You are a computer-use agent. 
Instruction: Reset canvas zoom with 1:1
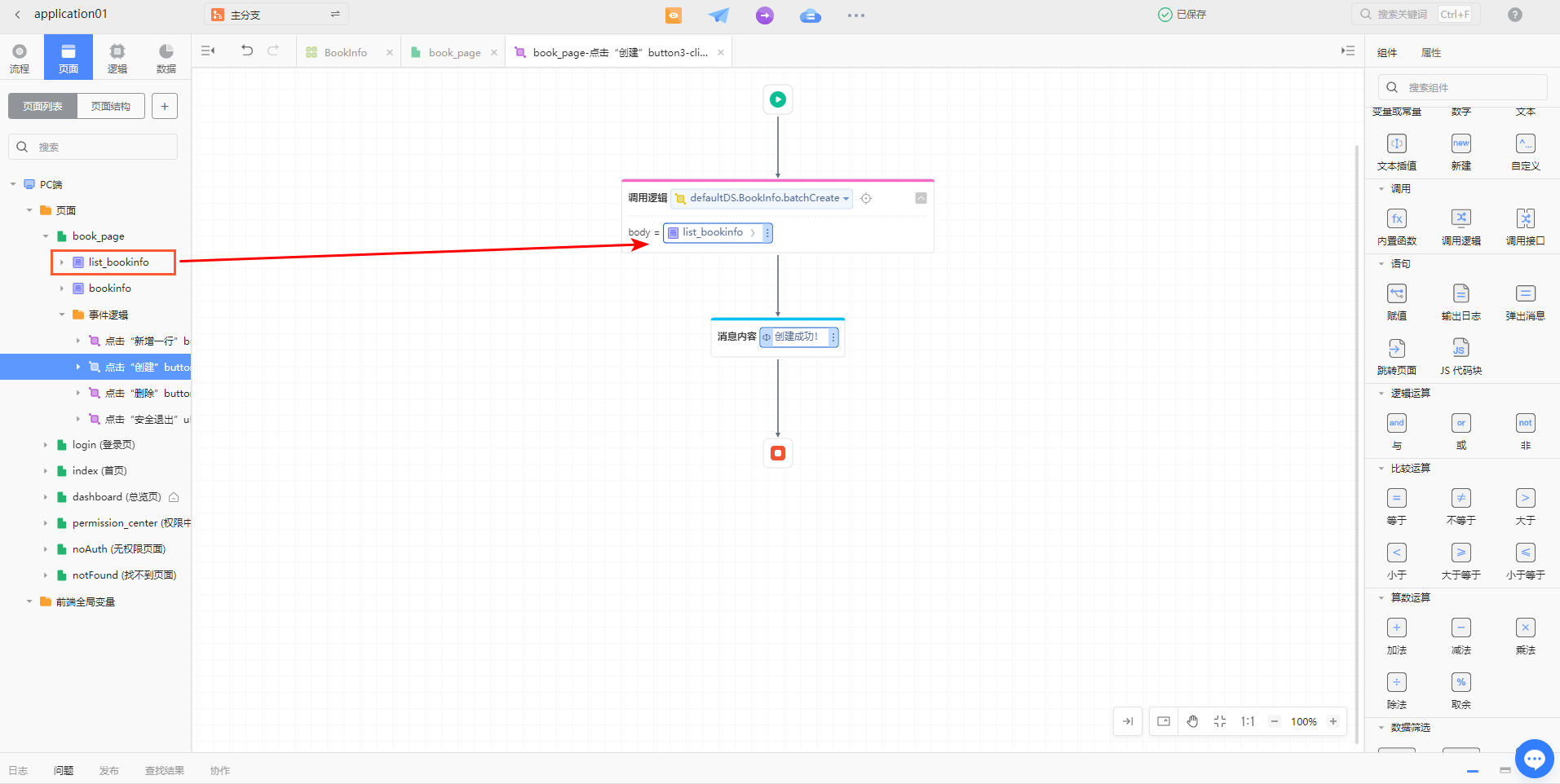click(1248, 721)
